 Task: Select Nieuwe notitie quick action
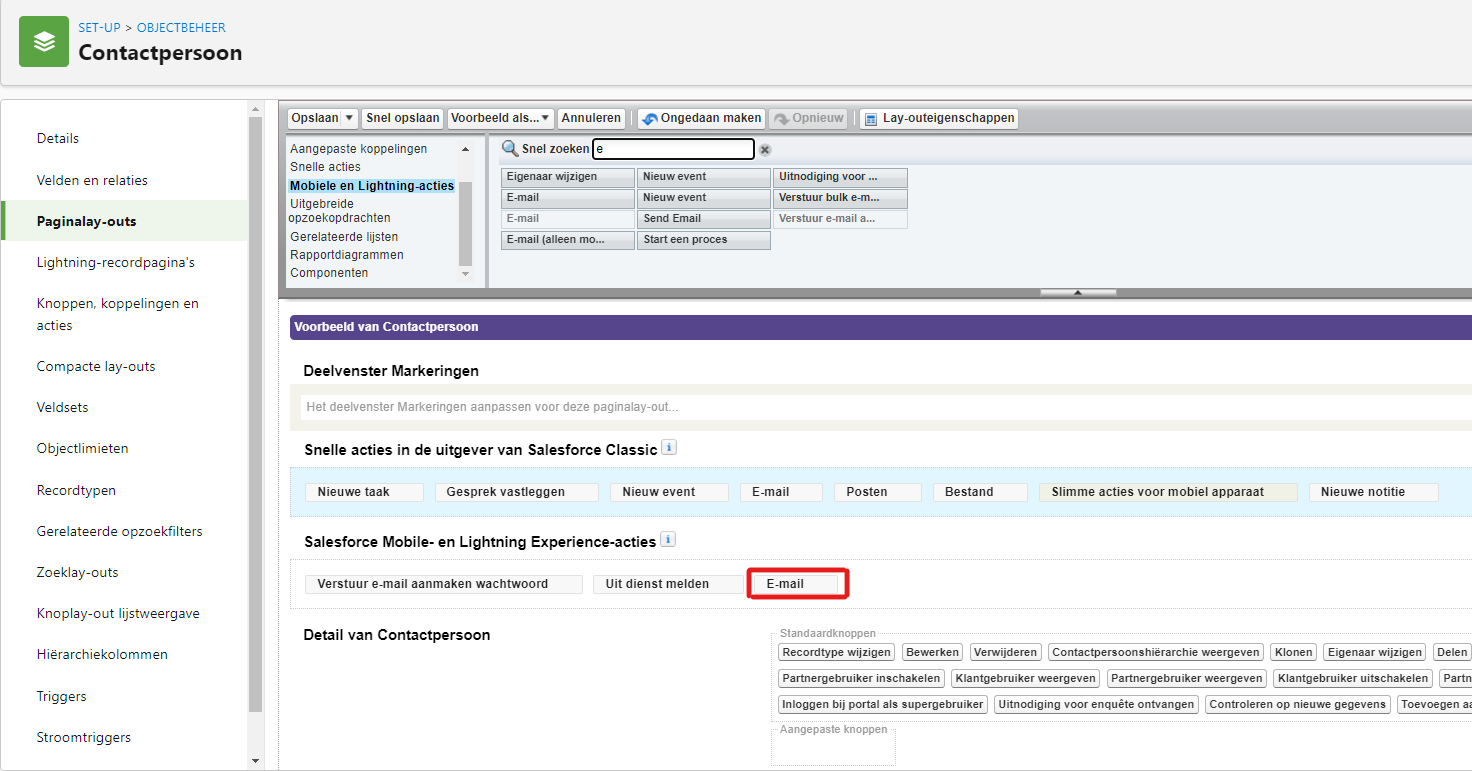[x=1373, y=492]
